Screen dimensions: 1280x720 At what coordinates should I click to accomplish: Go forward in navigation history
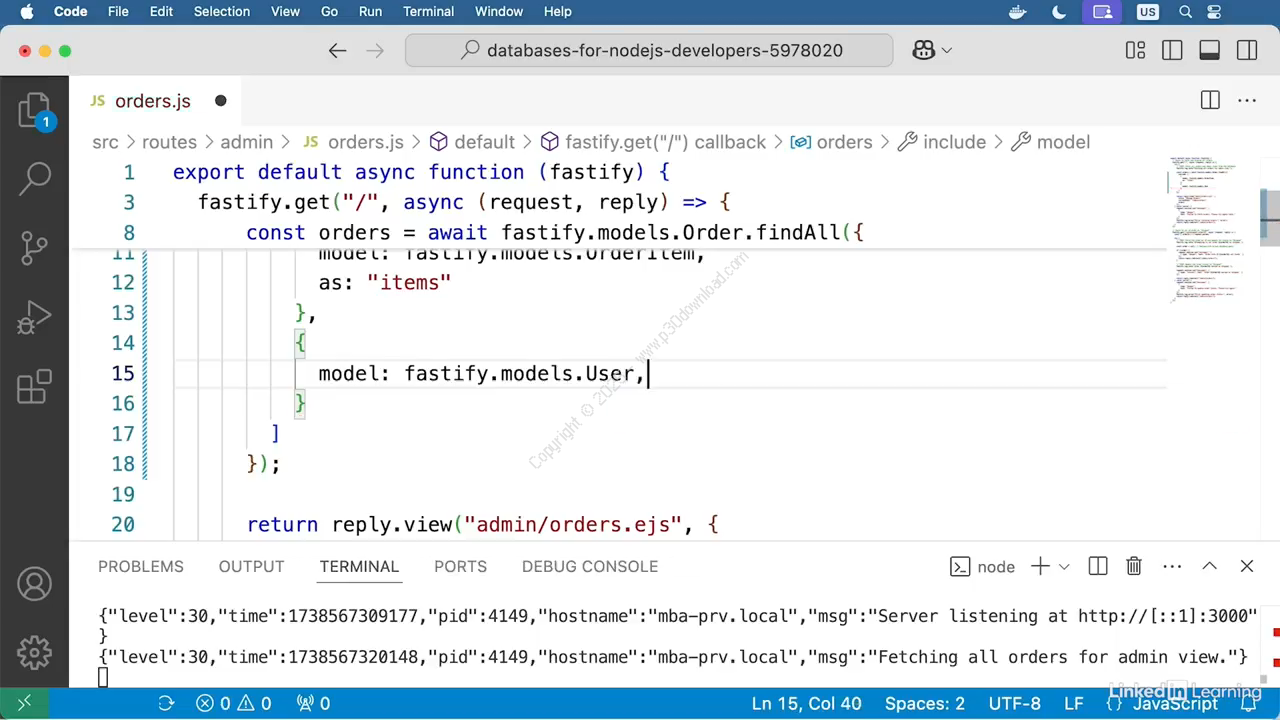(x=375, y=51)
